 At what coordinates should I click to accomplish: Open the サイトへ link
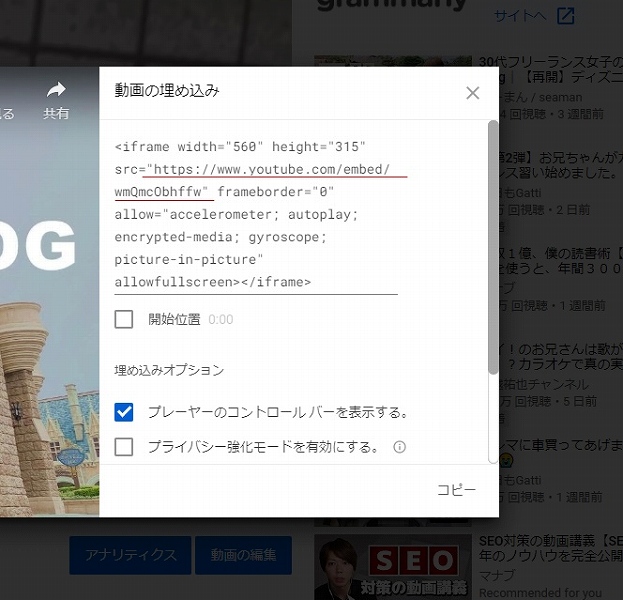(x=520, y=16)
